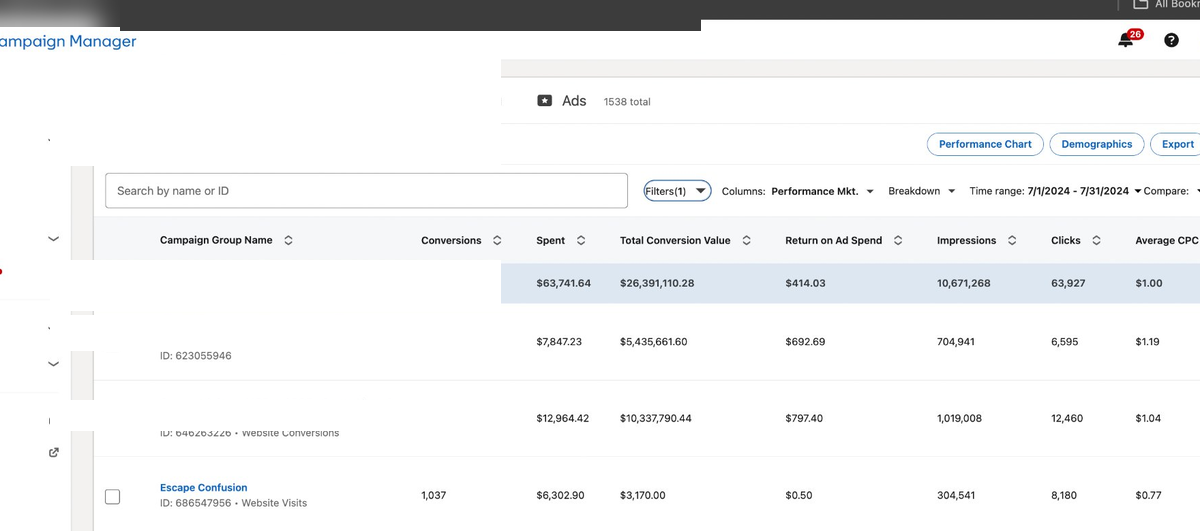Open the Demographics button
The width and height of the screenshot is (1200, 531).
coord(1097,144)
